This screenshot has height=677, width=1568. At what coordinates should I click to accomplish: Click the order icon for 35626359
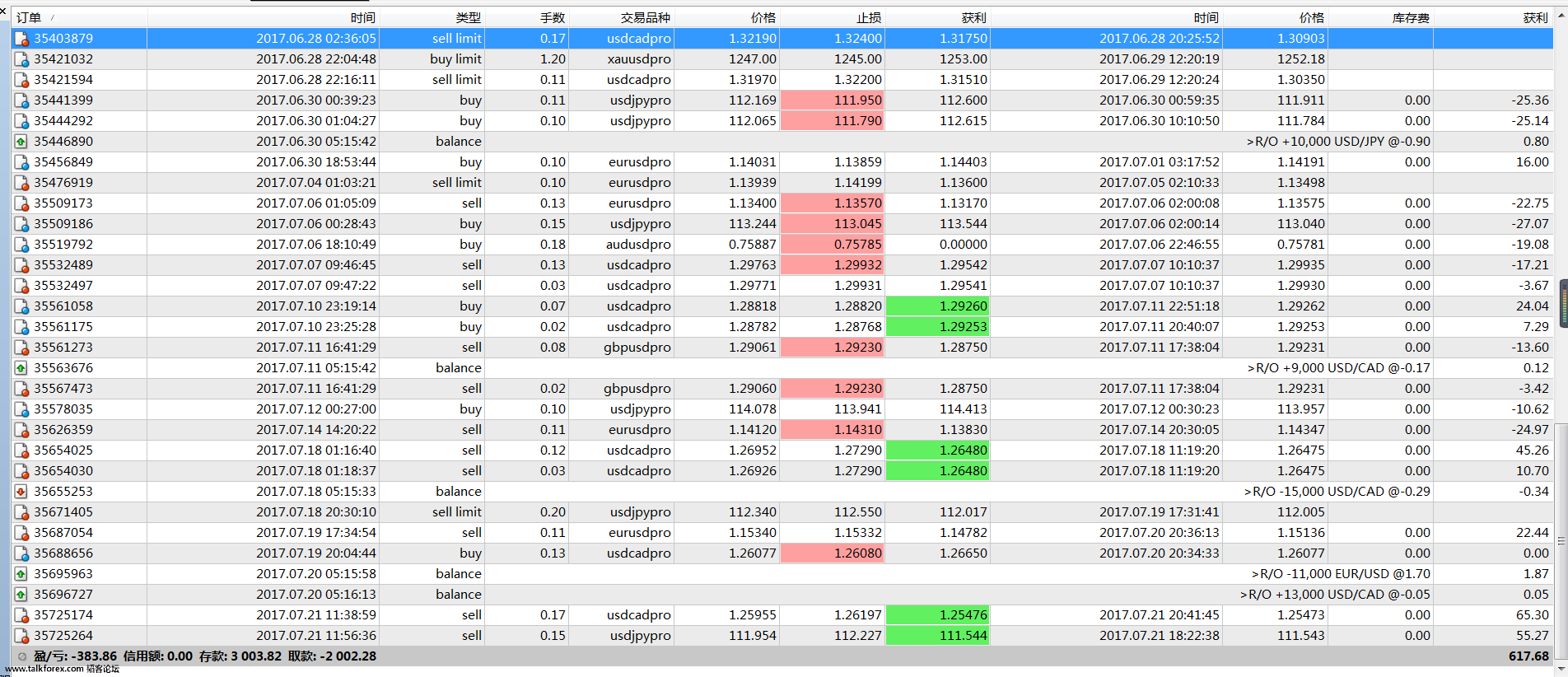pyautogui.click(x=21, y=430)
